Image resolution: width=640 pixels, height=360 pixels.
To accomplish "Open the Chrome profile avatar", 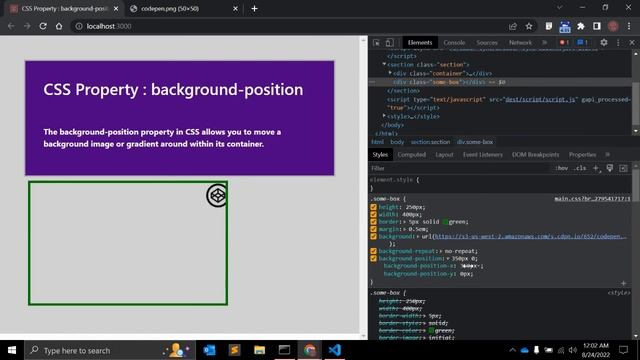I will [613, 26].
